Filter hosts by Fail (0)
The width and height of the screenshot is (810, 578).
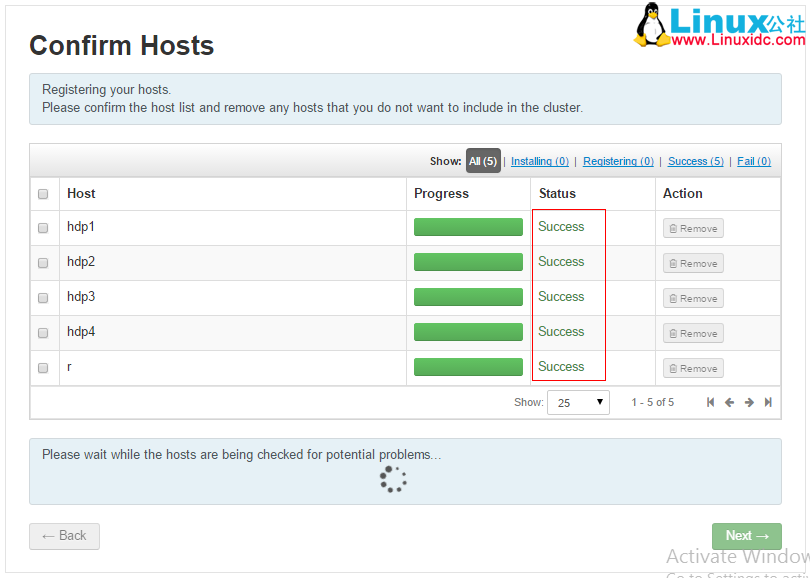click(x=754, y=161)
